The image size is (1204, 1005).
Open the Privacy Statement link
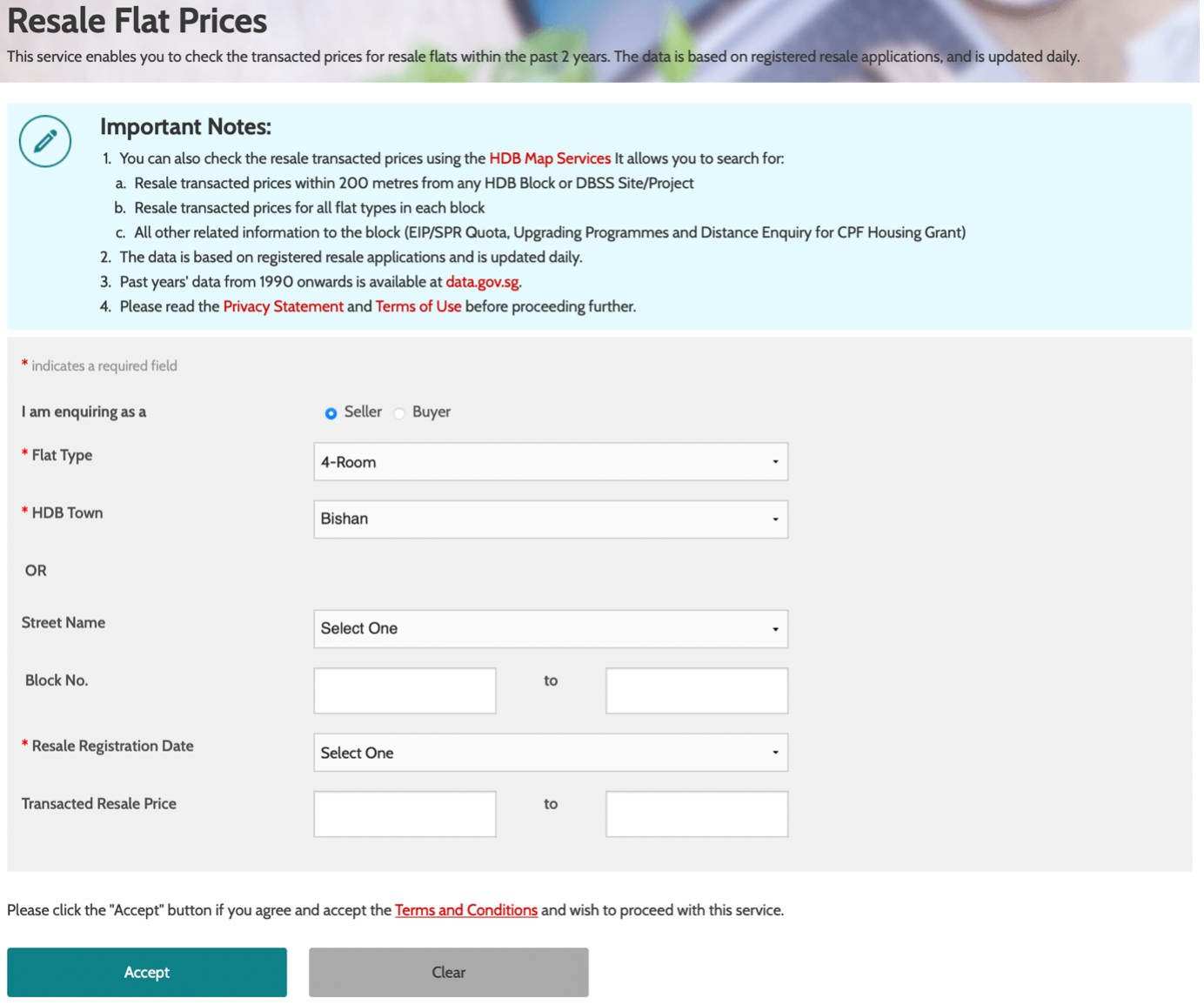pos(283,306)
